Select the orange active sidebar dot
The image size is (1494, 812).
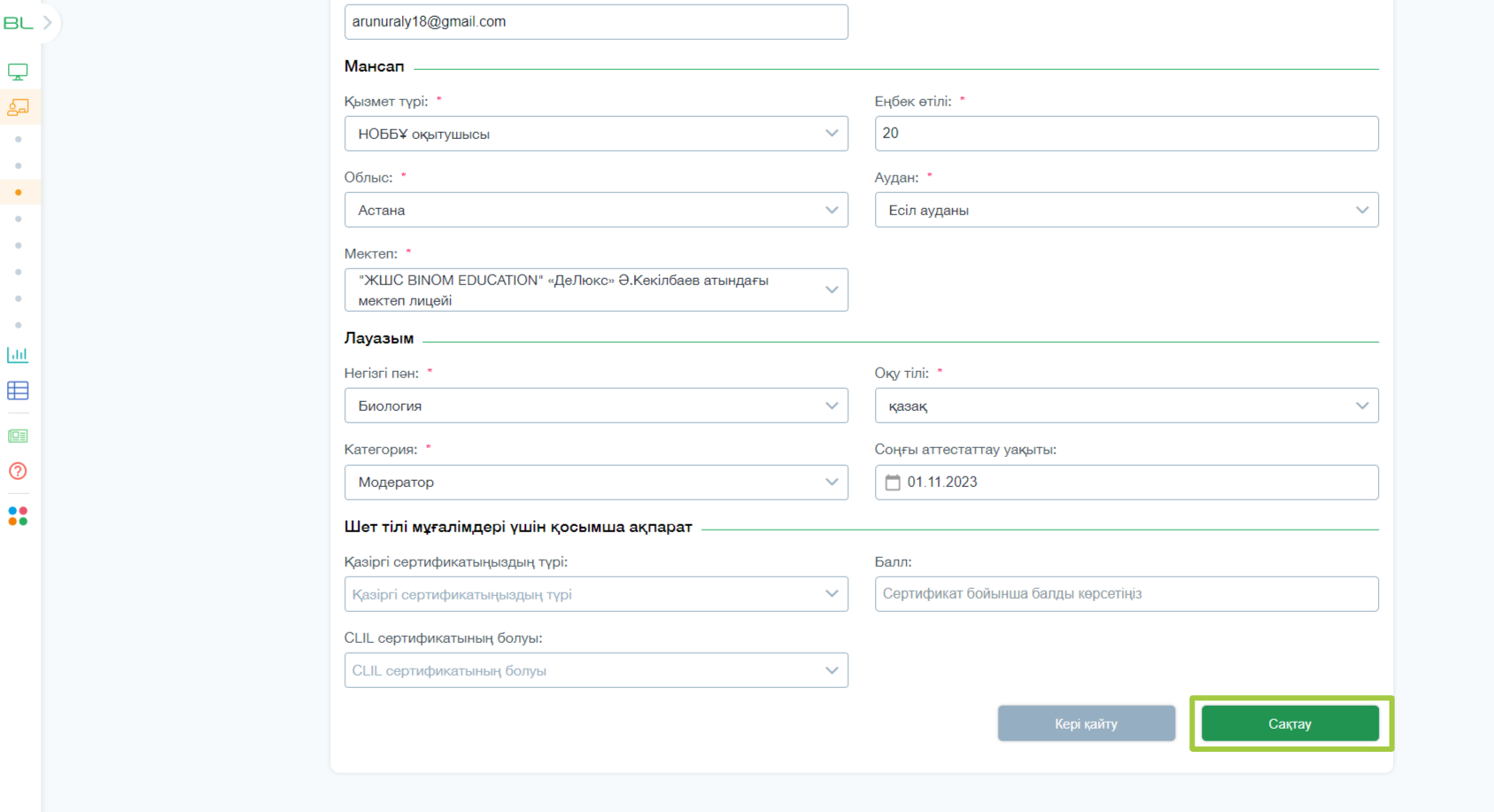click(x=18, y=192)
